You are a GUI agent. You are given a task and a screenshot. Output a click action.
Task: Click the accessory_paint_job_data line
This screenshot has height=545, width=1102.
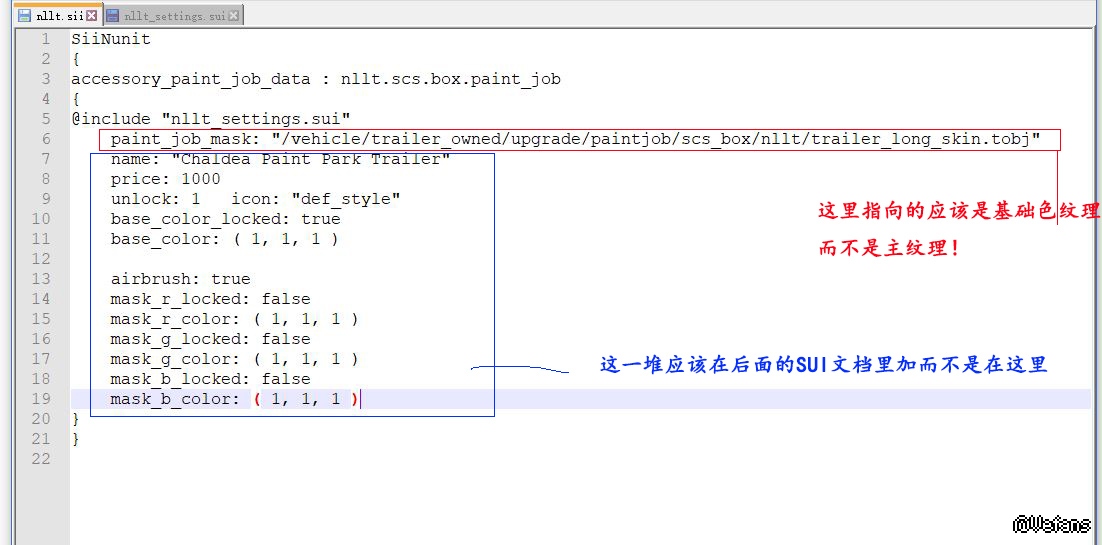click(316, 79)
